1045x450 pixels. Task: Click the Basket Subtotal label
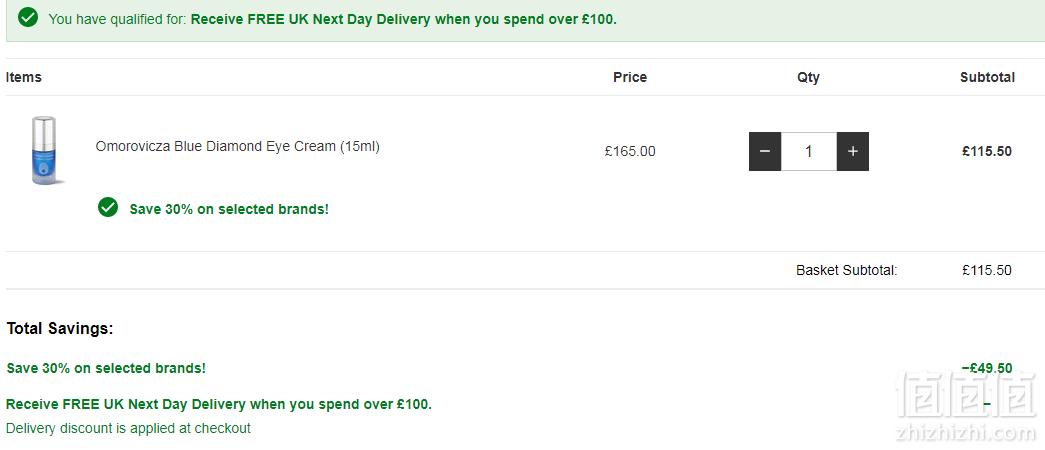pos(847,270)
